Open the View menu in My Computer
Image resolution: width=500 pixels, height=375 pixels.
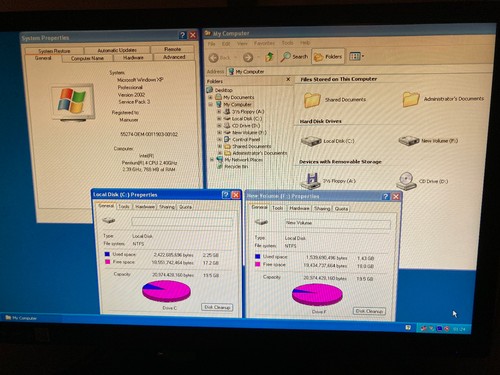click(242, 44)
